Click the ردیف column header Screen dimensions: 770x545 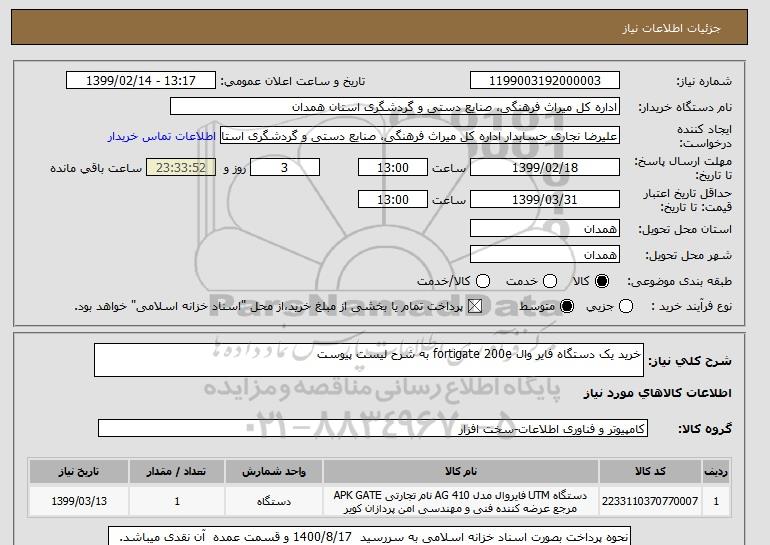[x=716, y=471]
